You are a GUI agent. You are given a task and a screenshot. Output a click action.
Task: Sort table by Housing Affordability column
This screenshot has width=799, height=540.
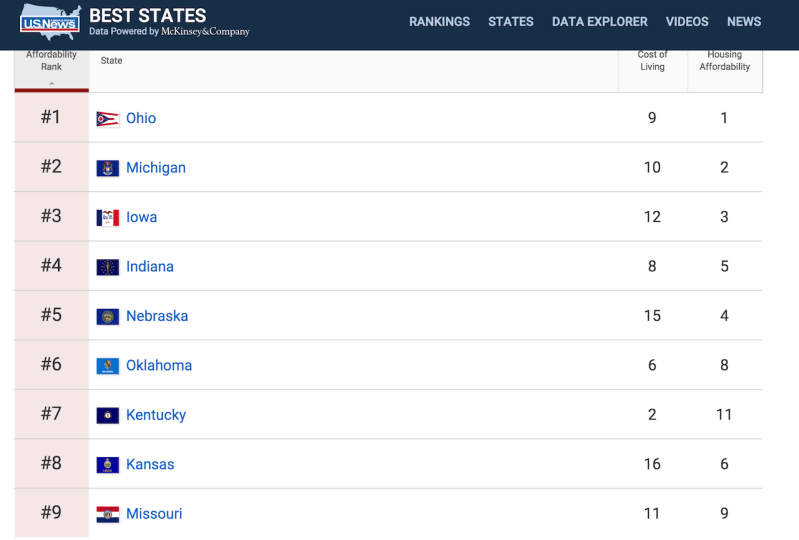(x=725, y=61)
